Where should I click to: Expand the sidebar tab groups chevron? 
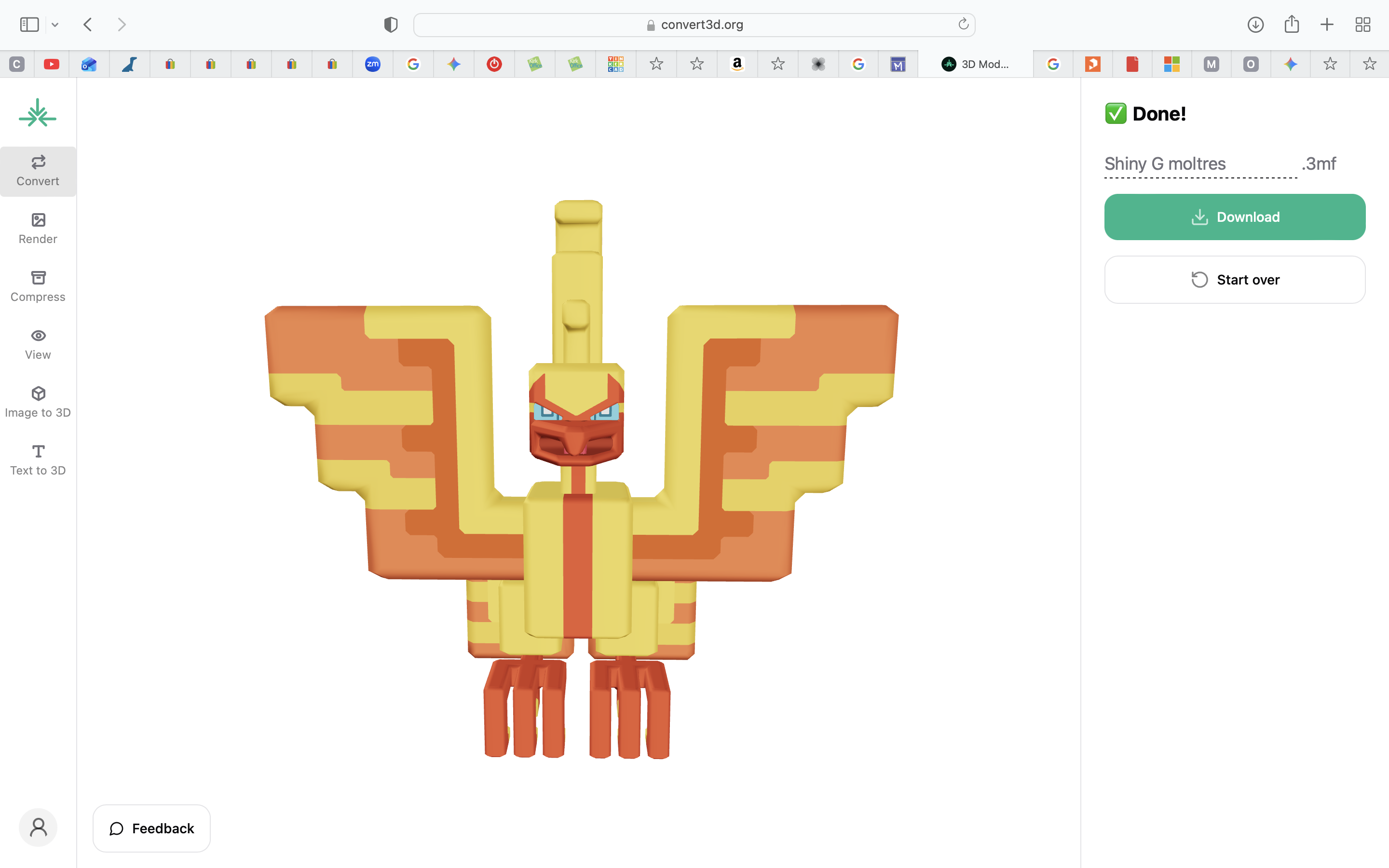55,25
